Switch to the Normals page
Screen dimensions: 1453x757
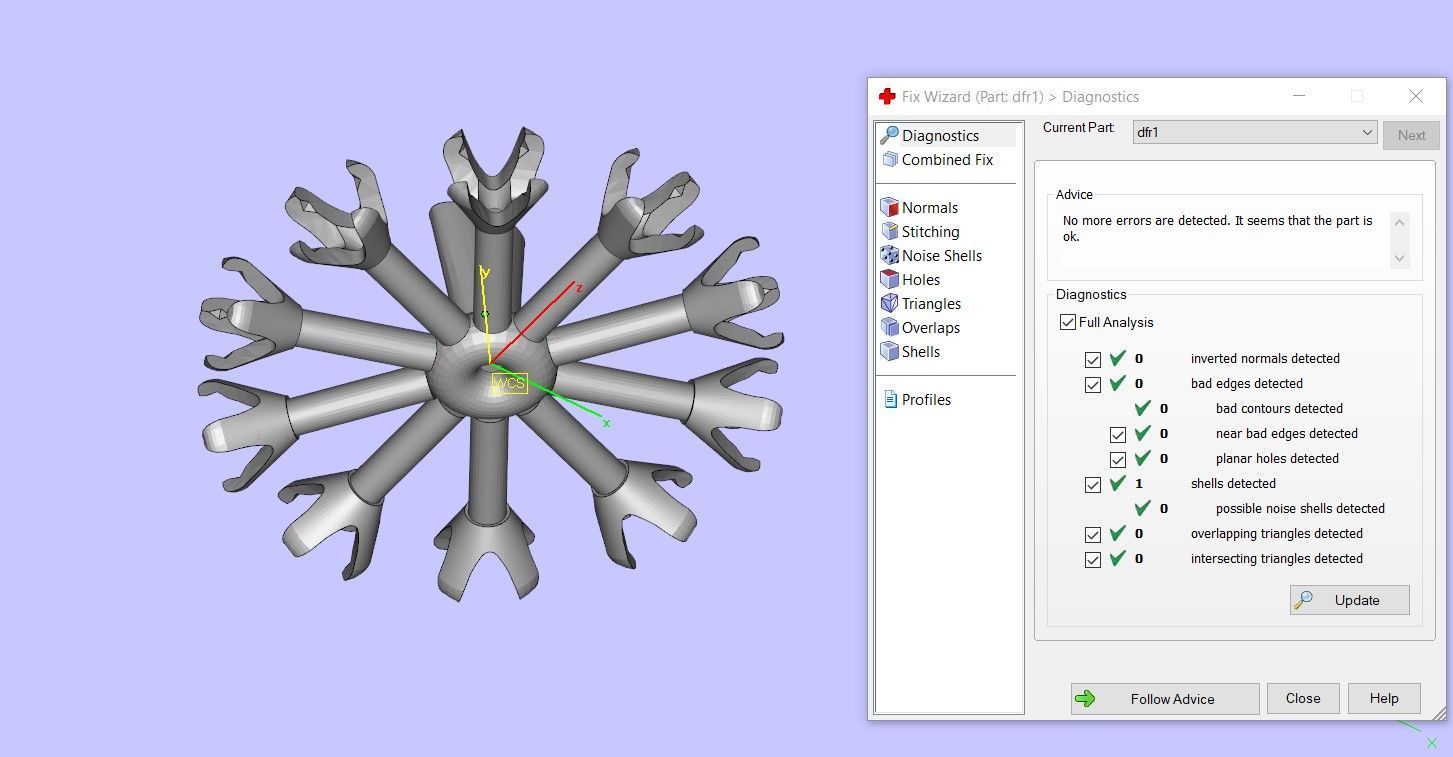click(x=929, y=207)
